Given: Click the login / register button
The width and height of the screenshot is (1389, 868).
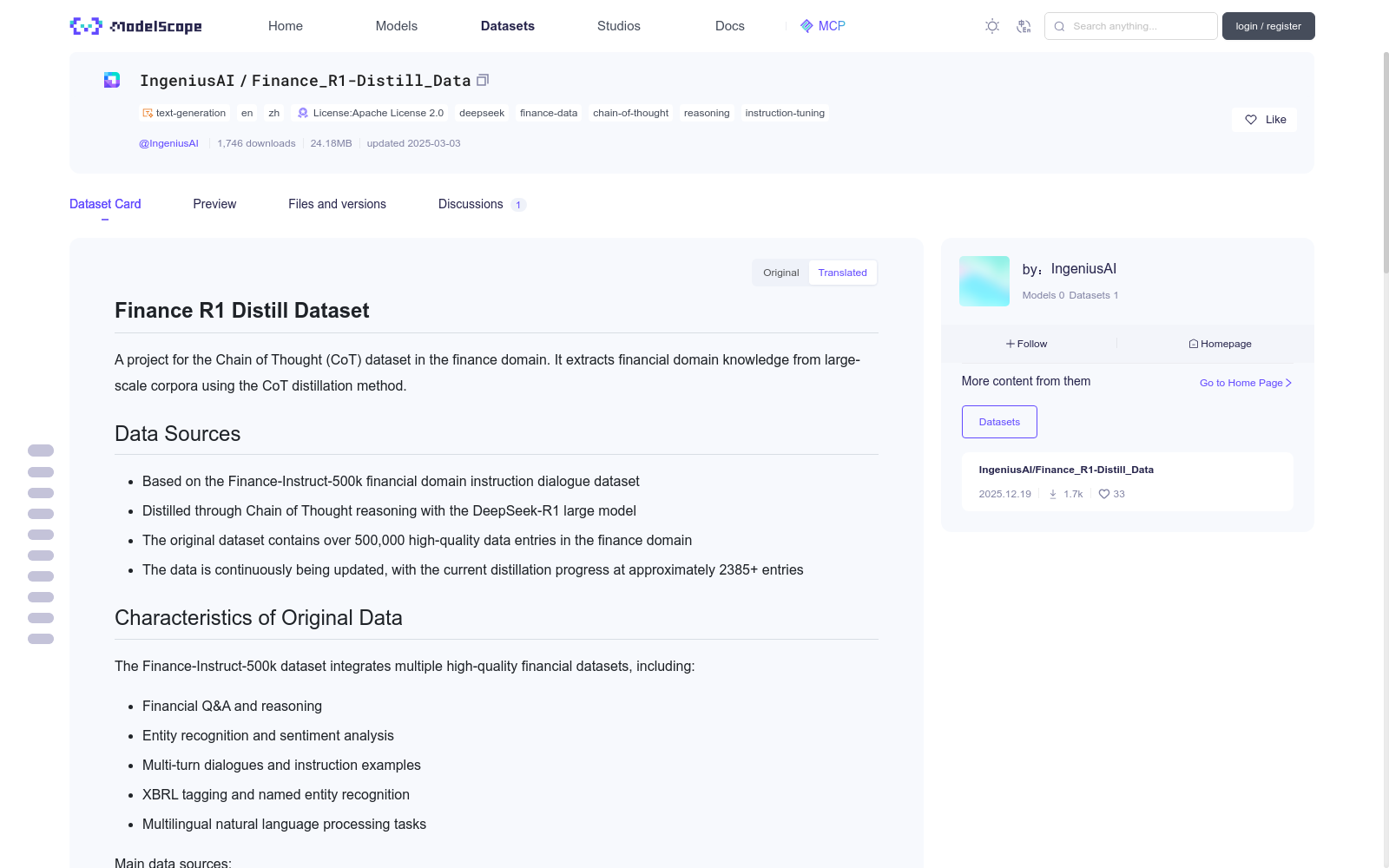Looking at the screenshot, I should point(1268,26).
